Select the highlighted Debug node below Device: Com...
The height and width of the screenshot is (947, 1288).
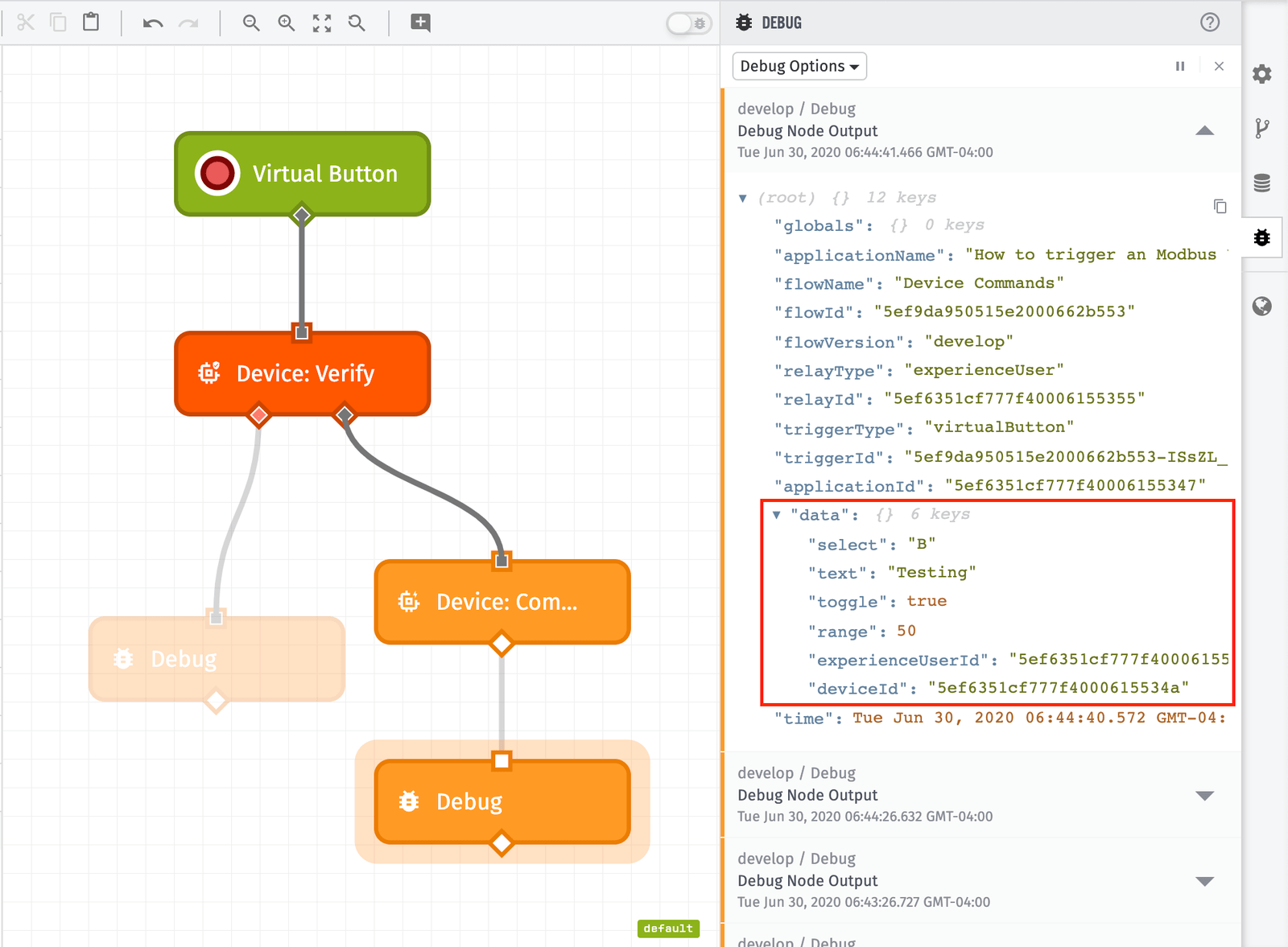(502, 801)
